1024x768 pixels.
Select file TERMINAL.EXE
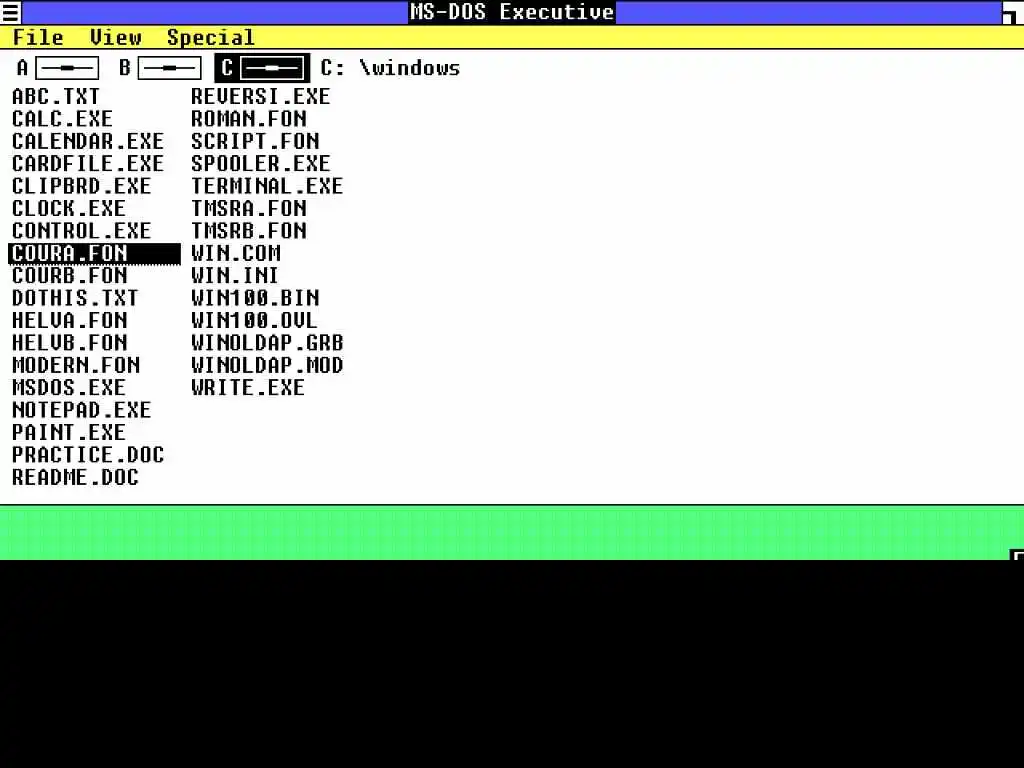[x=267, y=186]
